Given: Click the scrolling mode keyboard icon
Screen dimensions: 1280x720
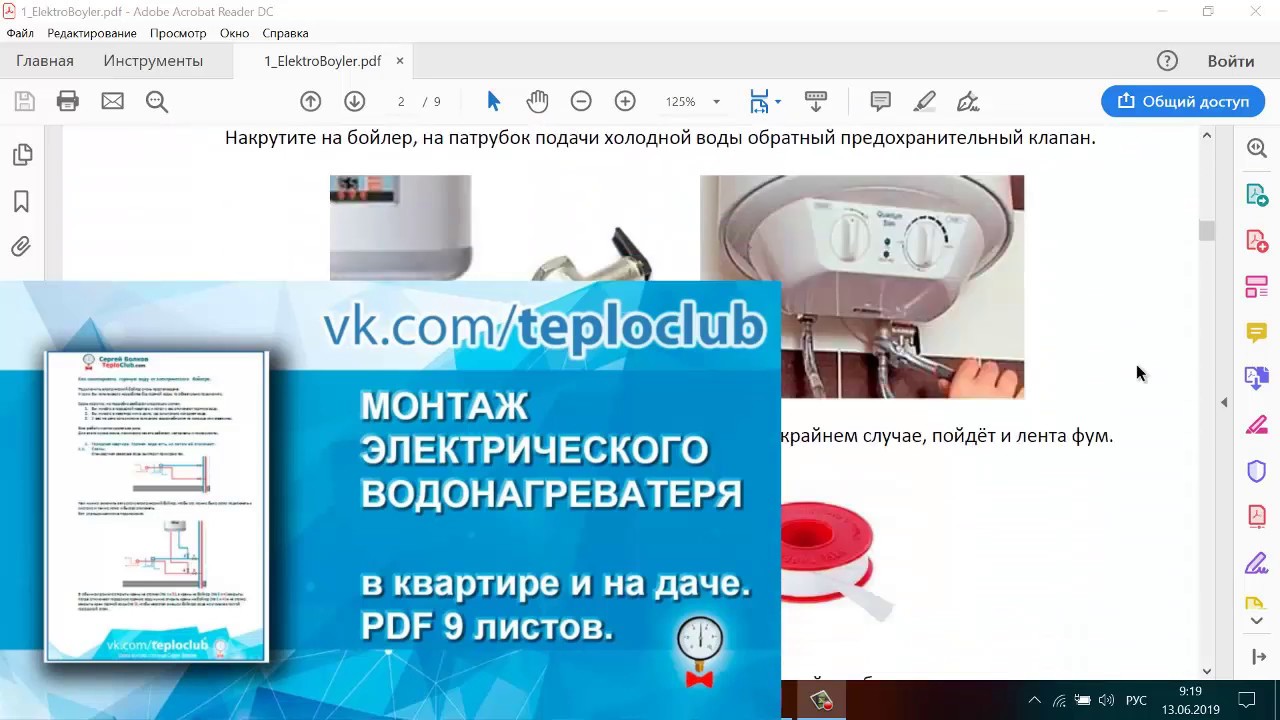Looking at the screenshot, I should (x=816, y=101).
